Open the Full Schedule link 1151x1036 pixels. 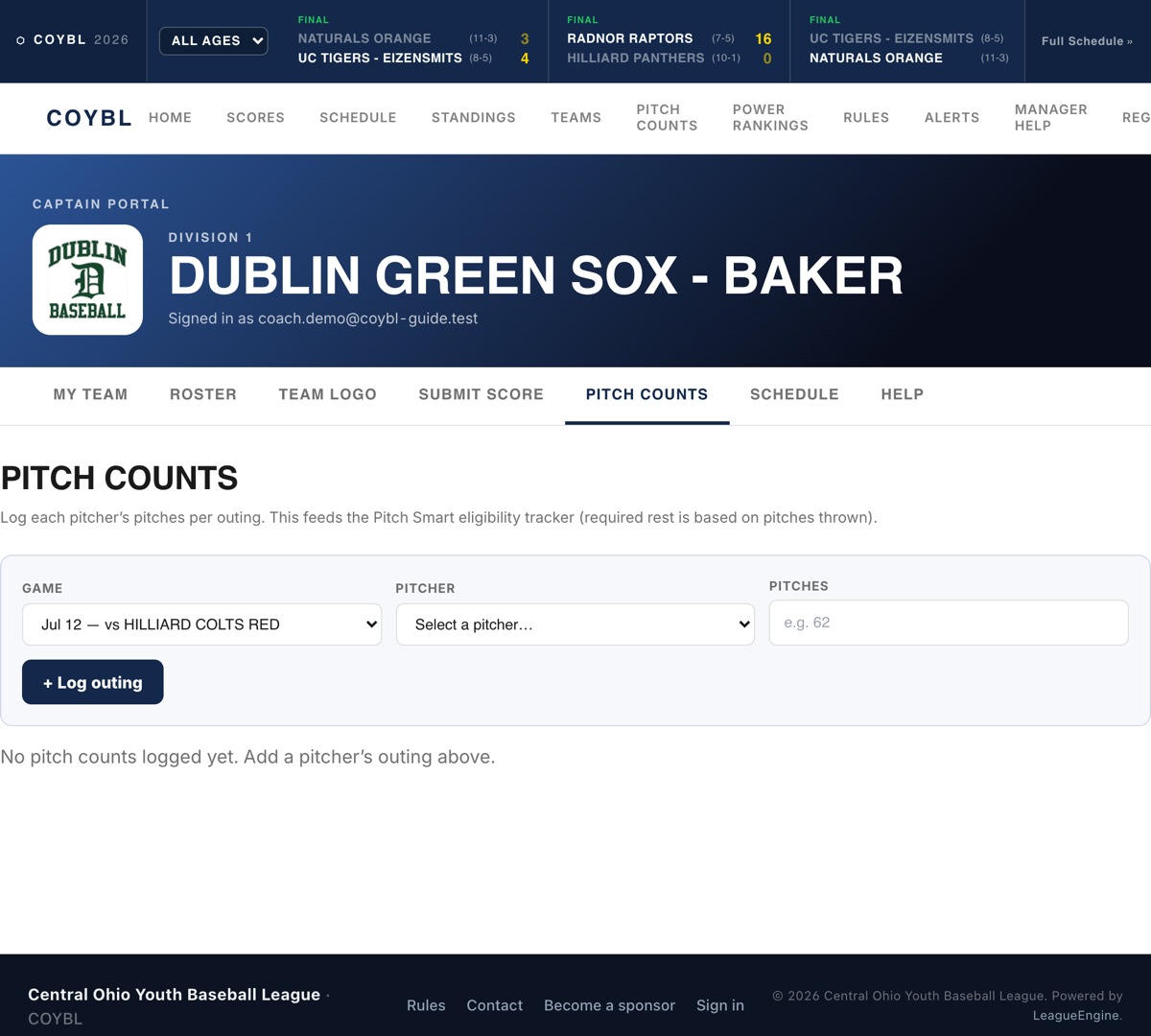(x=1087, y=41)
